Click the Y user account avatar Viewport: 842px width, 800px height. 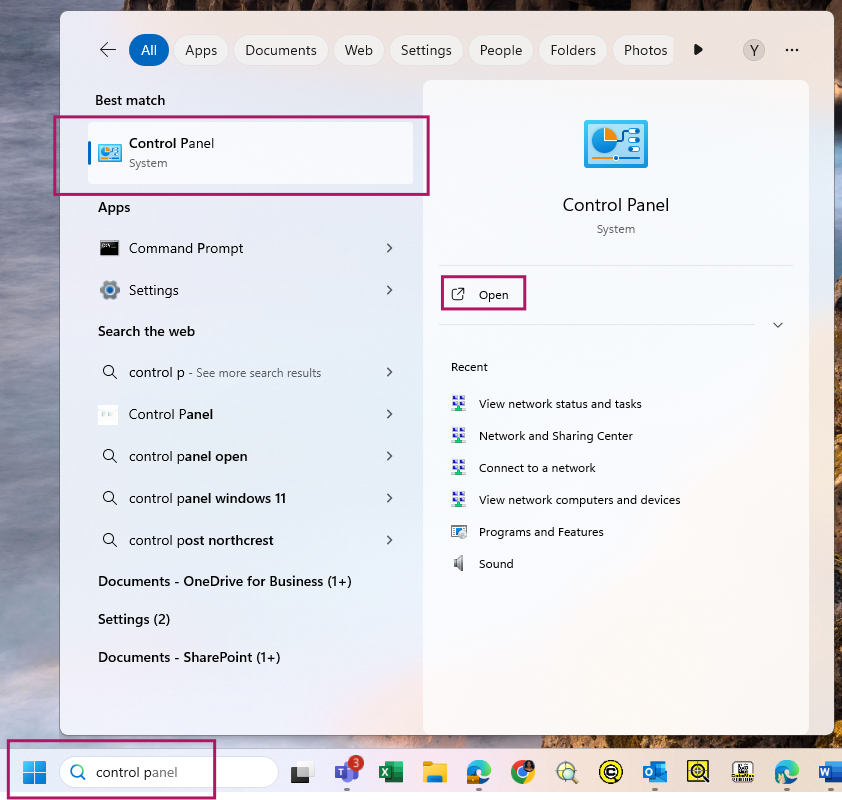click(754, 50)
